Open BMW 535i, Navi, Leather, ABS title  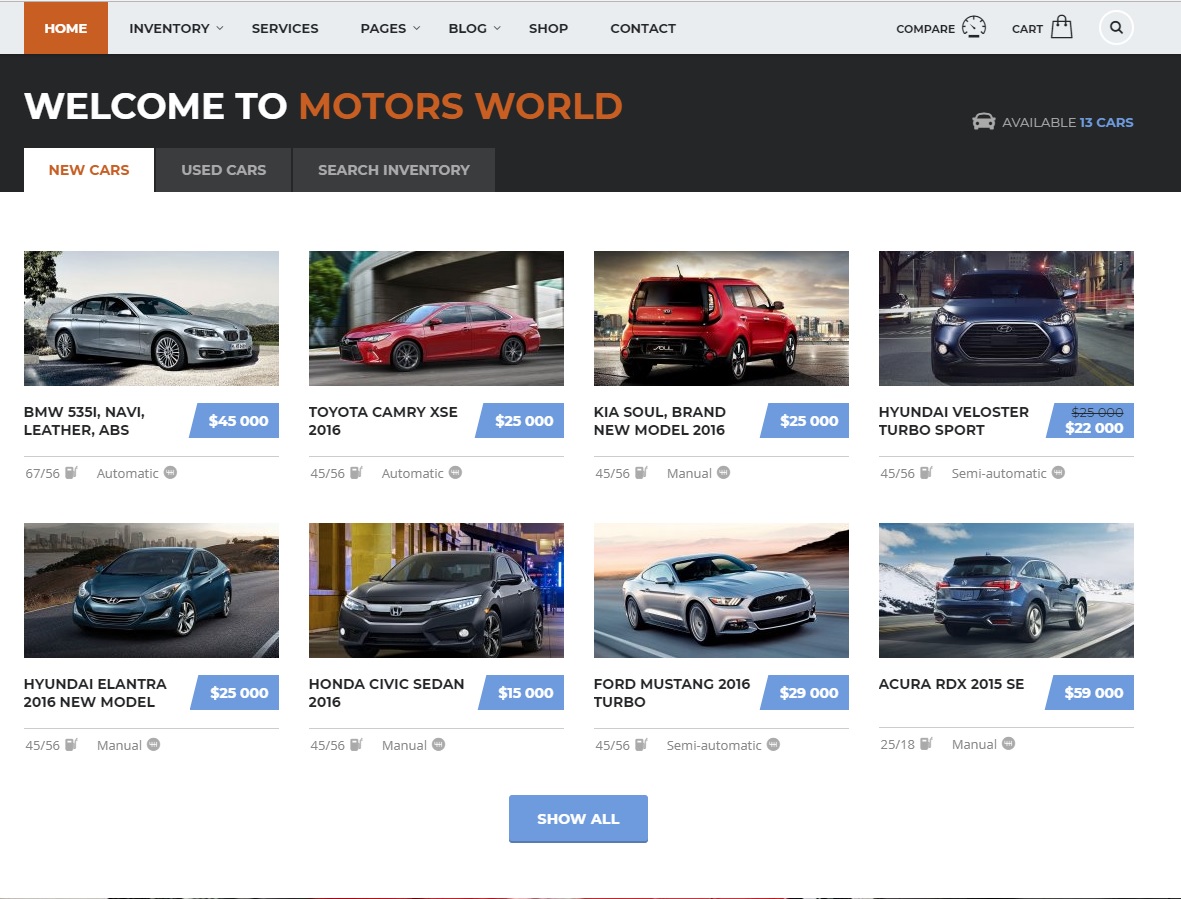coord(84,421)
